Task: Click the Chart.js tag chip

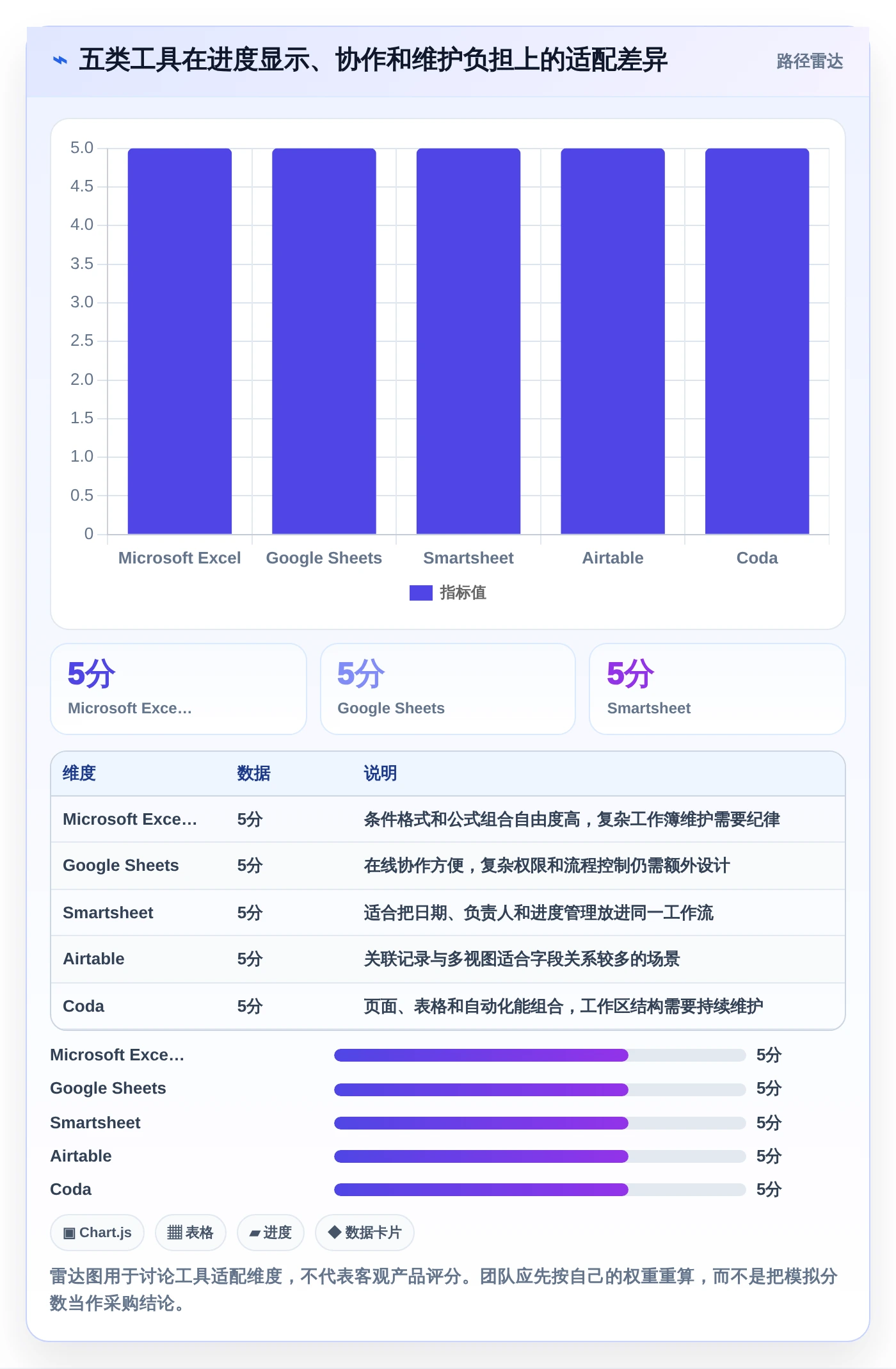Action: pyautogui.click(x=97, y=1233)
